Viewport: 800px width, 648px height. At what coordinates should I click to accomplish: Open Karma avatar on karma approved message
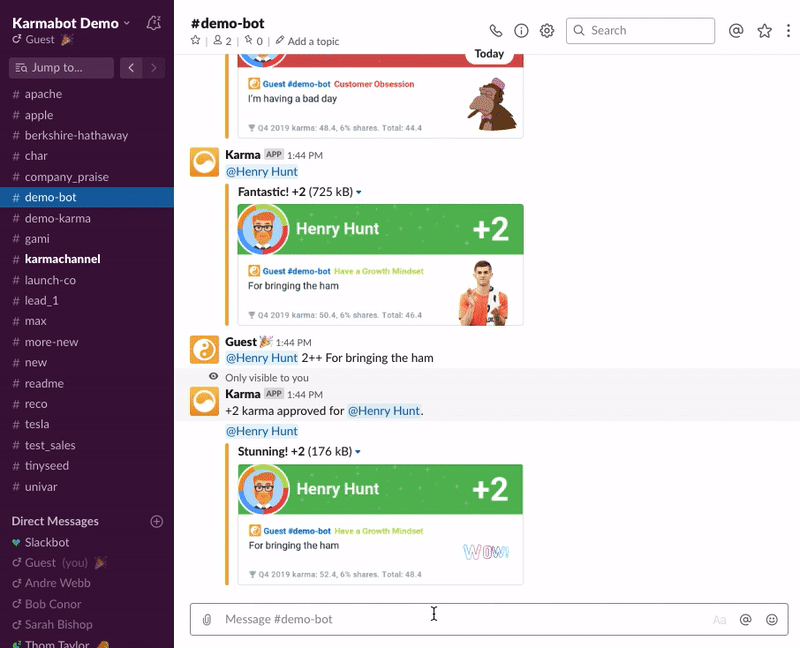(205, 402)
